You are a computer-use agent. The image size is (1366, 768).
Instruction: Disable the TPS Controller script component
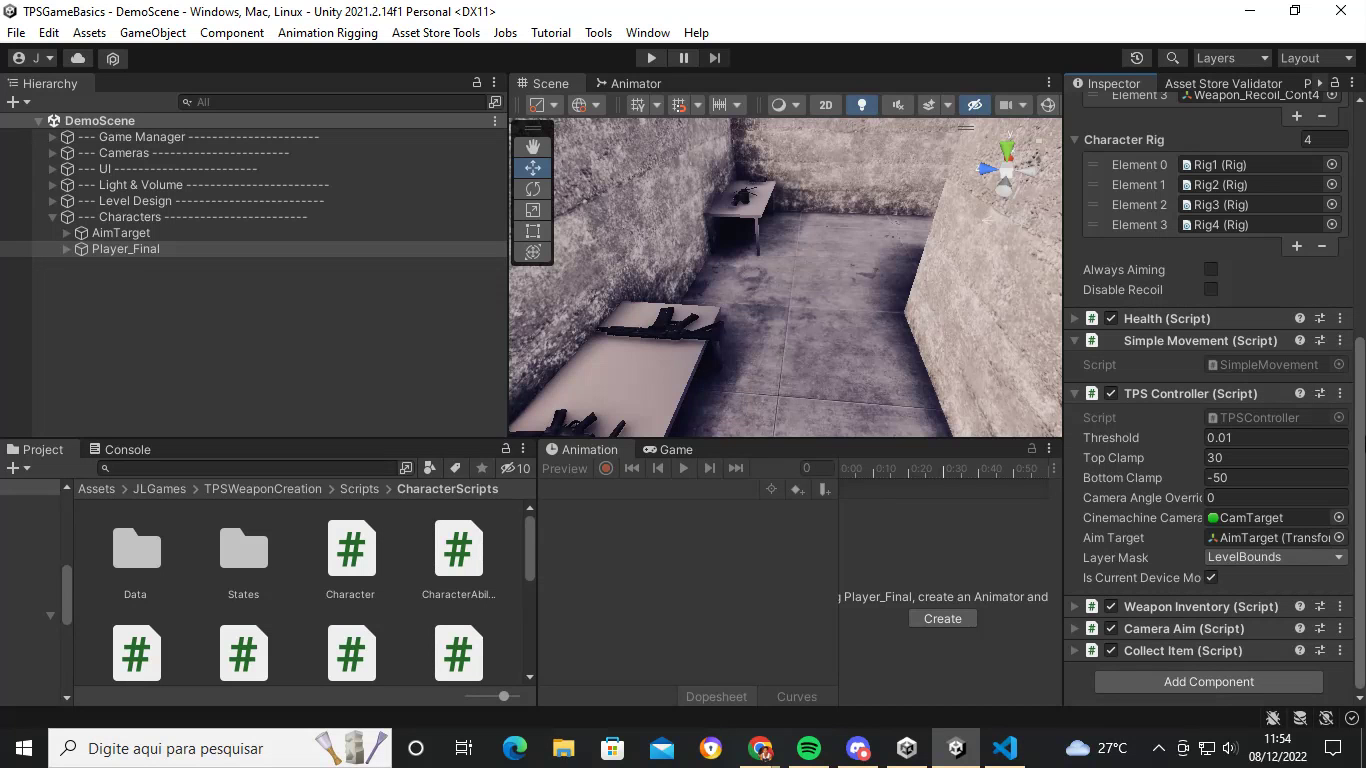click(1111, 393)
